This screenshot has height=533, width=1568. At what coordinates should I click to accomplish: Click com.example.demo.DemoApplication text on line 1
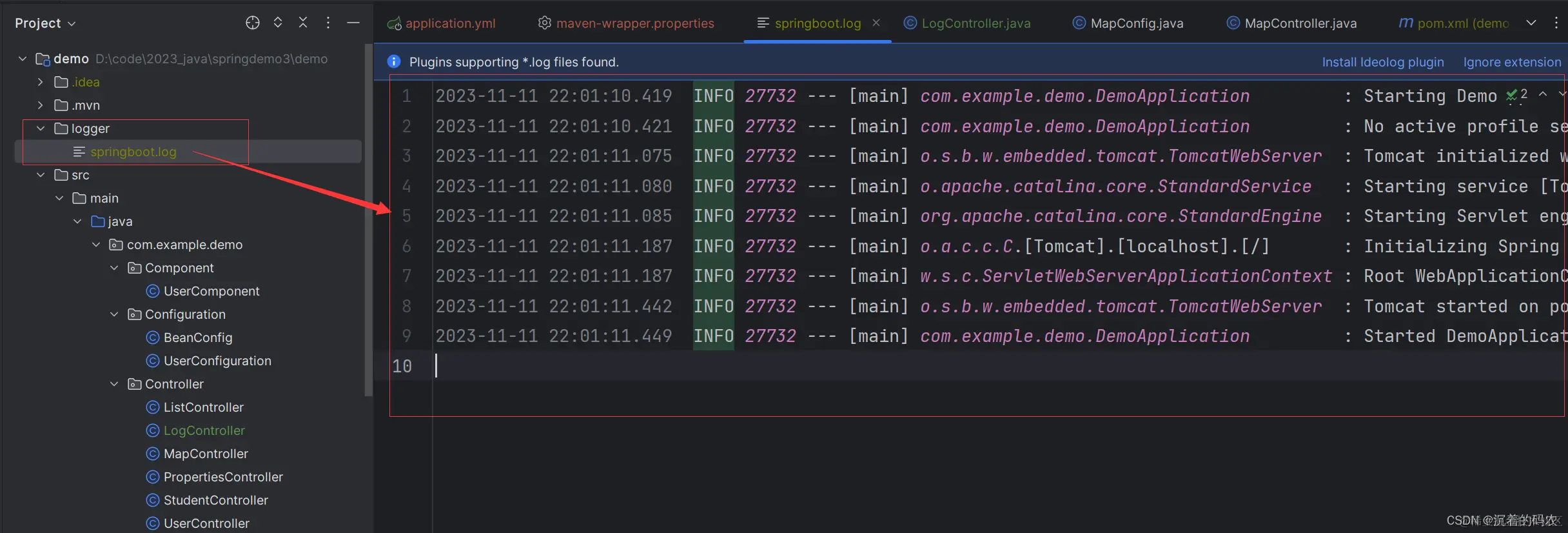point(1084,96)
